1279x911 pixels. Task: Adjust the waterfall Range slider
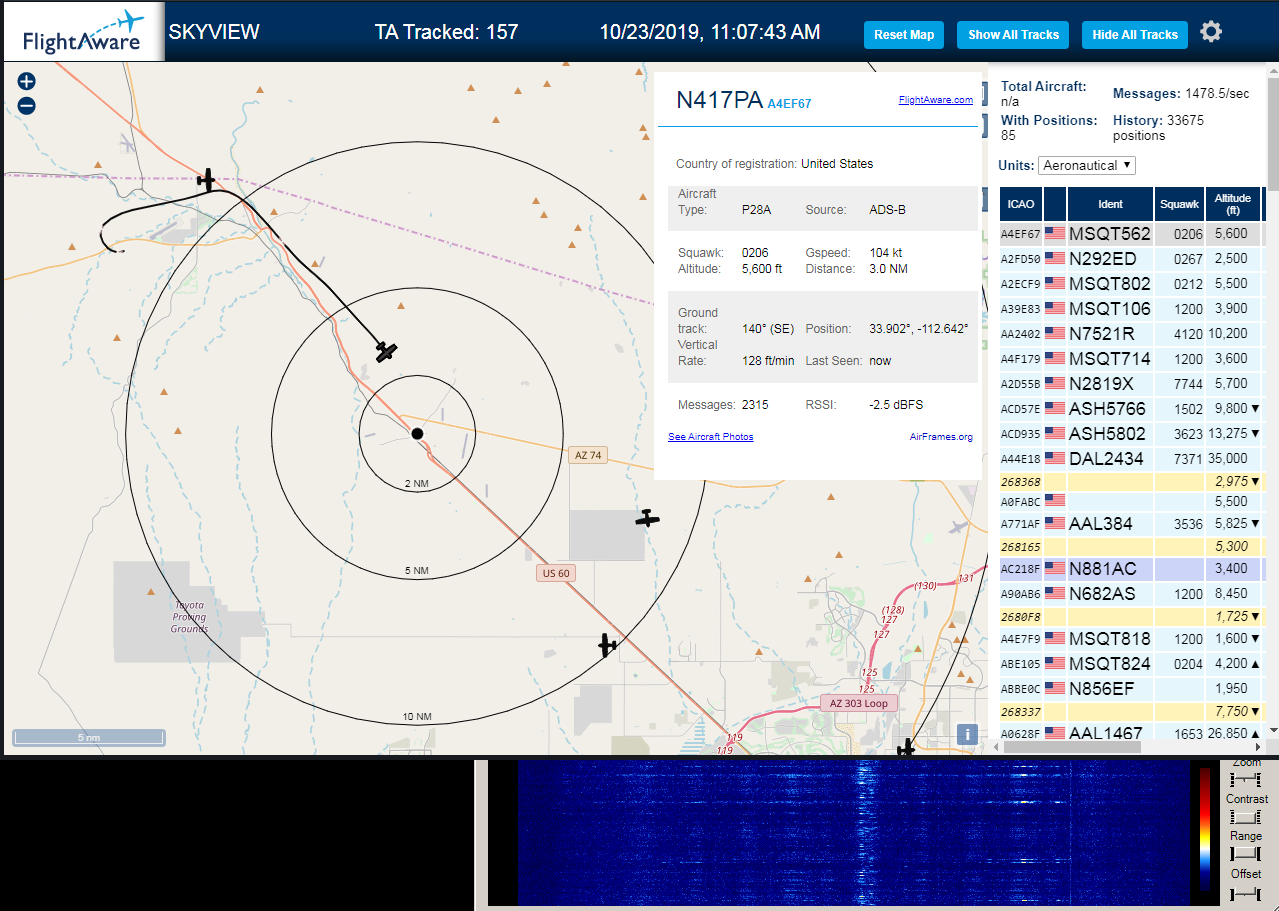pos(1246,853)
